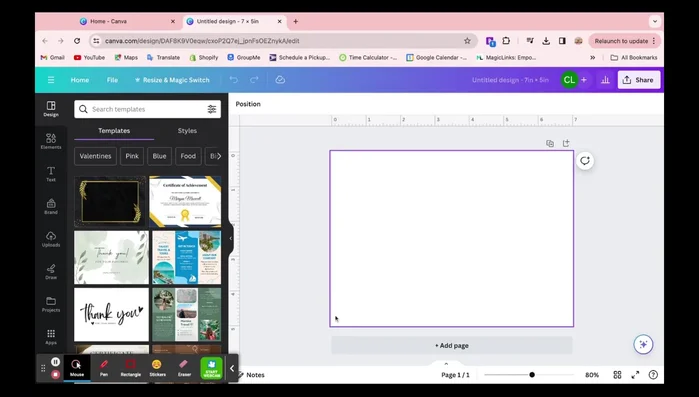
Task: Open the Draw tool panel
Action: coord(51,271)
